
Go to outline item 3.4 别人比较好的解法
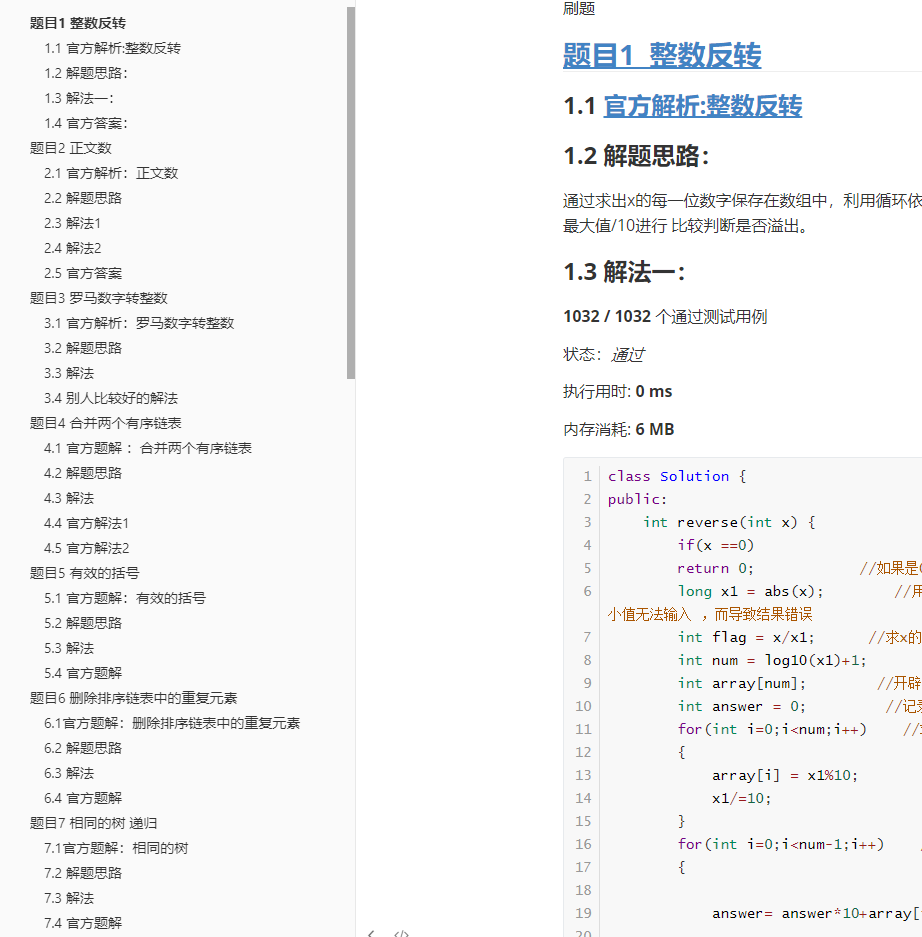point(111,399)
